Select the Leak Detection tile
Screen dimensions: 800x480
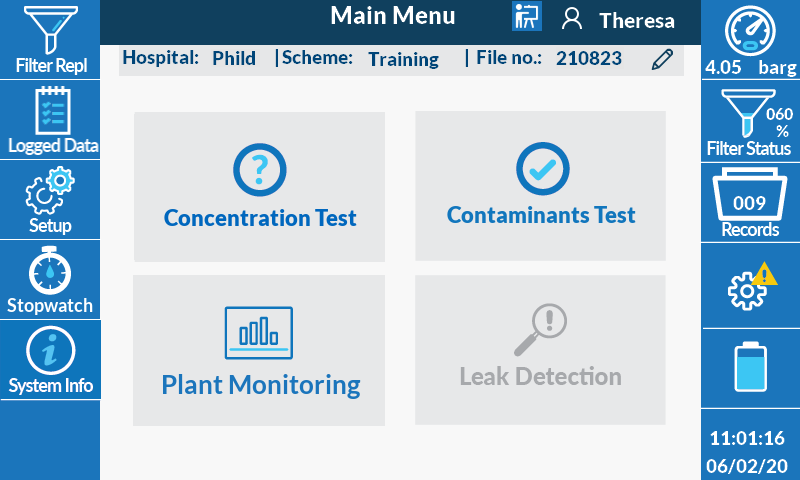(x=540, y=350)
